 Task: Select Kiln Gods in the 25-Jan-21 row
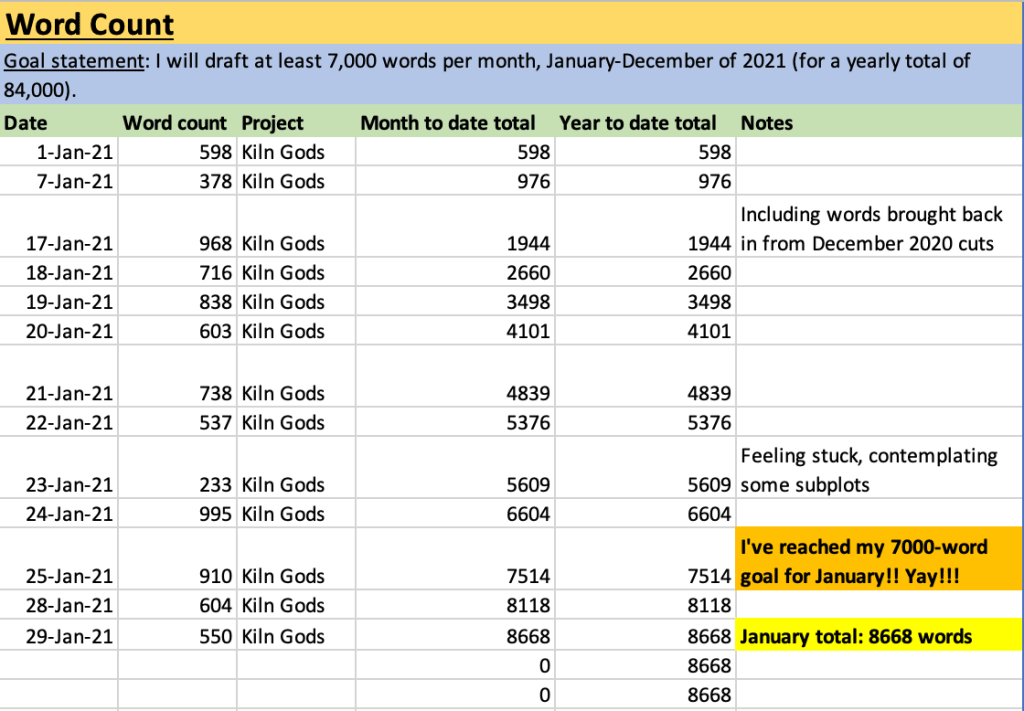pyautogui.click(x=296, y=560)
